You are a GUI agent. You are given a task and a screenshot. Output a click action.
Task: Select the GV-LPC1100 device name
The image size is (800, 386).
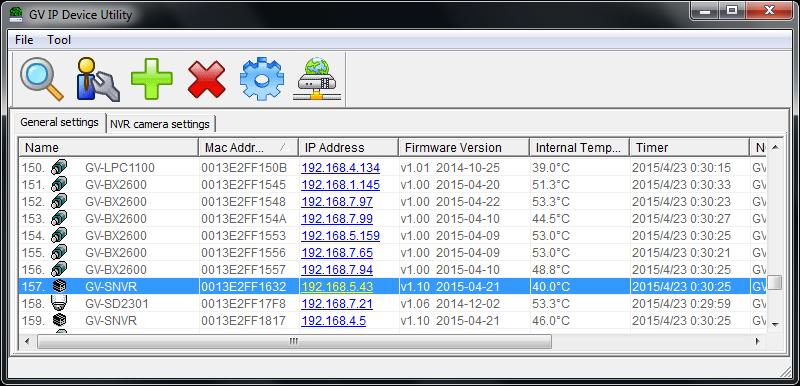pos(120,168)
